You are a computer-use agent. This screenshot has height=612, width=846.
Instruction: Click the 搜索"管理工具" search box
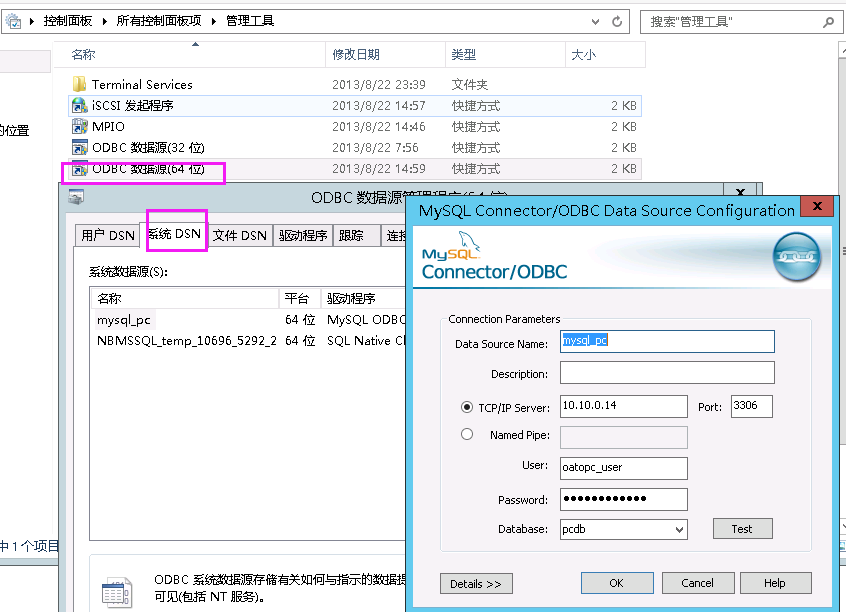tap(740, 22)
